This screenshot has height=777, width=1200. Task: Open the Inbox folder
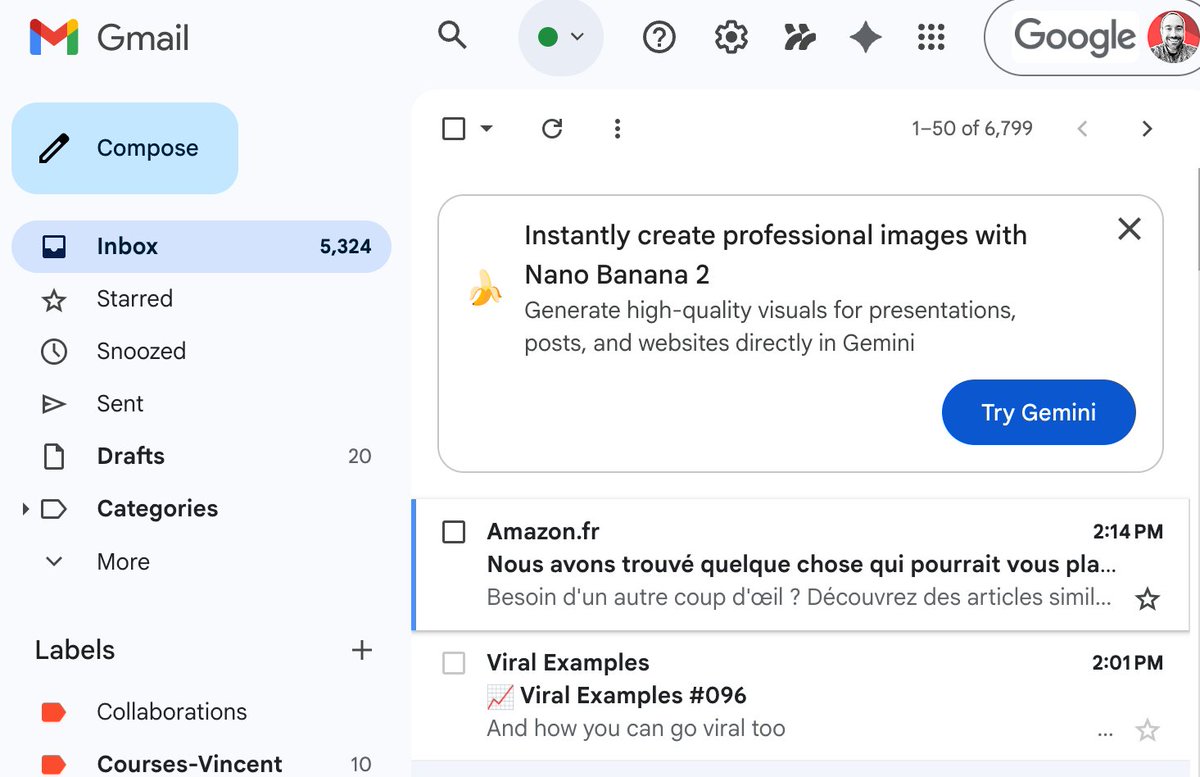pos(201,246)
